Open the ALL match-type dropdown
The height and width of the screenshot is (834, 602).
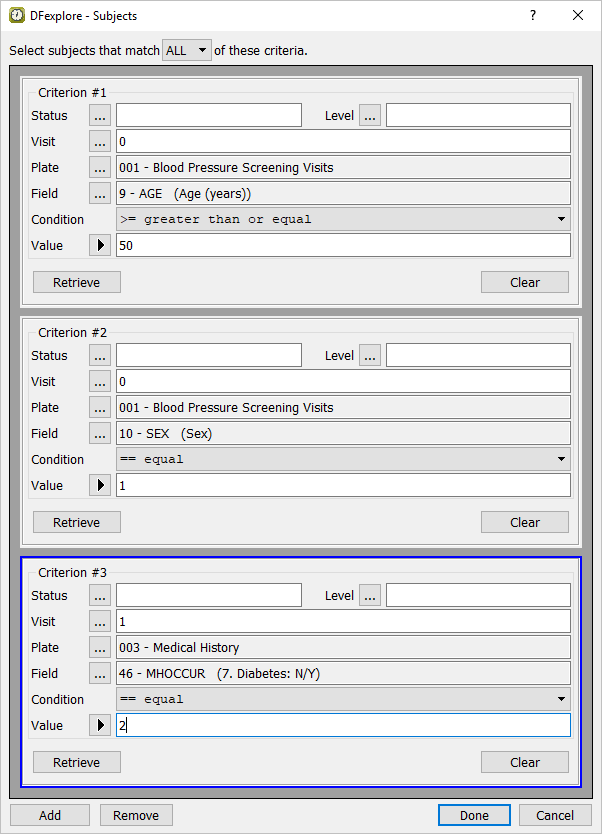tap(187, 51)
